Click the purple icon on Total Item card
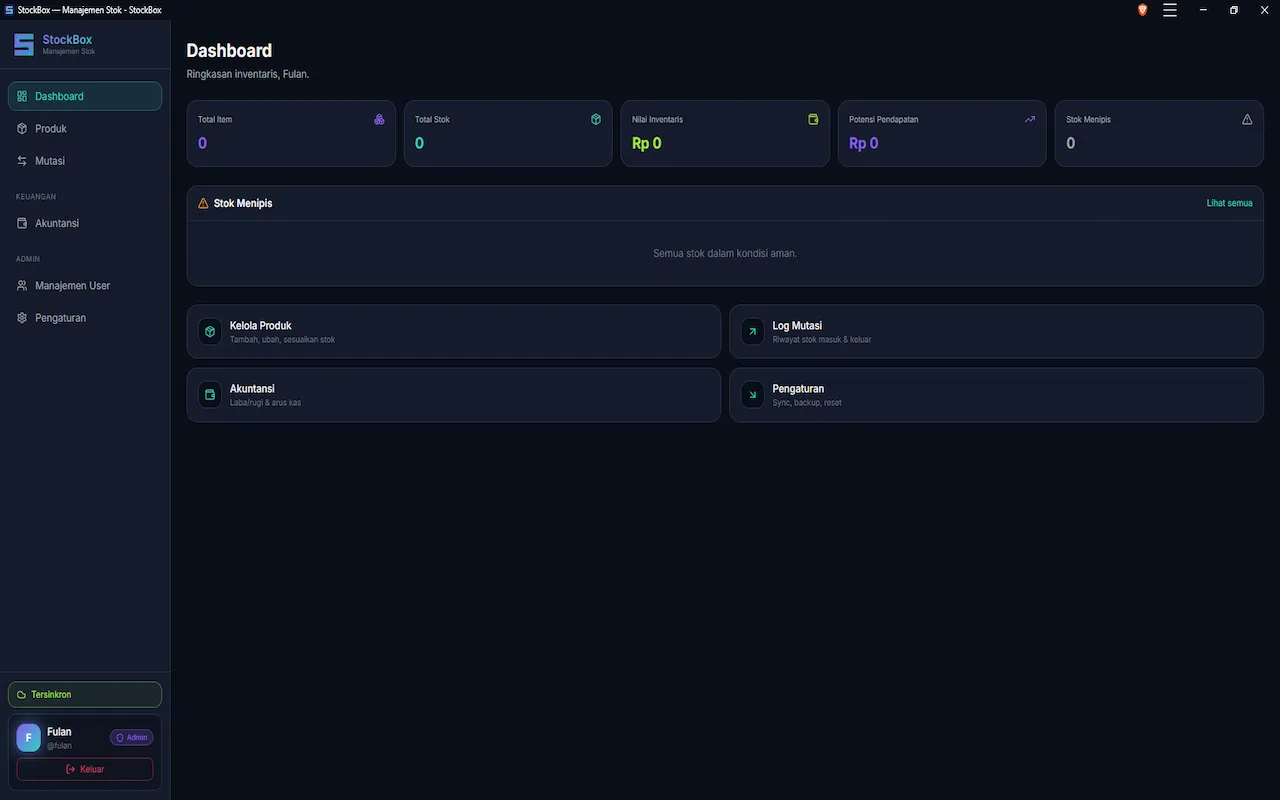This screenshot has height=800, width=1280. coord(379,119)
